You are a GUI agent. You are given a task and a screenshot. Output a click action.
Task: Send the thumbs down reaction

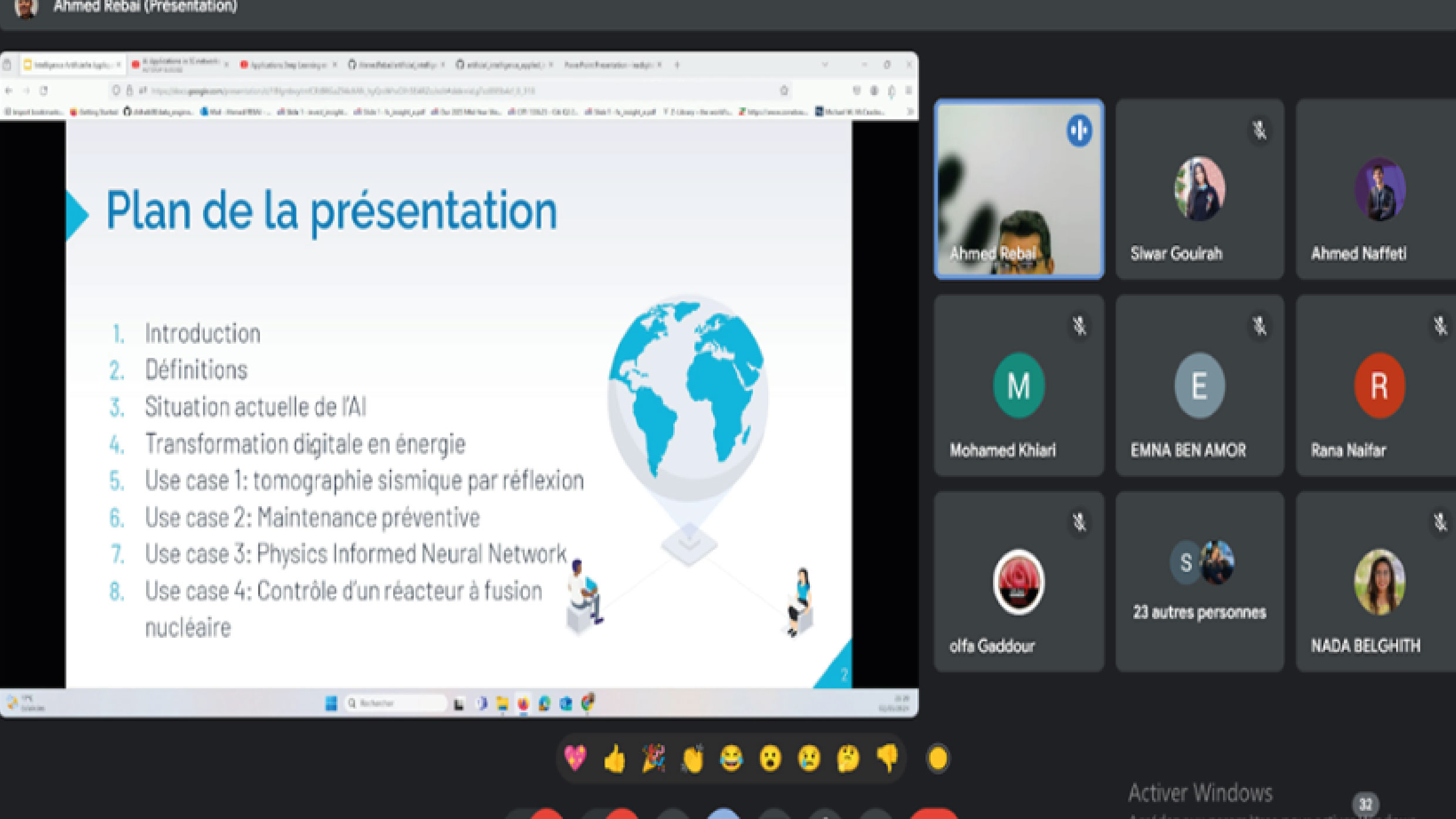pyautogui.click(x=887, y=758)
